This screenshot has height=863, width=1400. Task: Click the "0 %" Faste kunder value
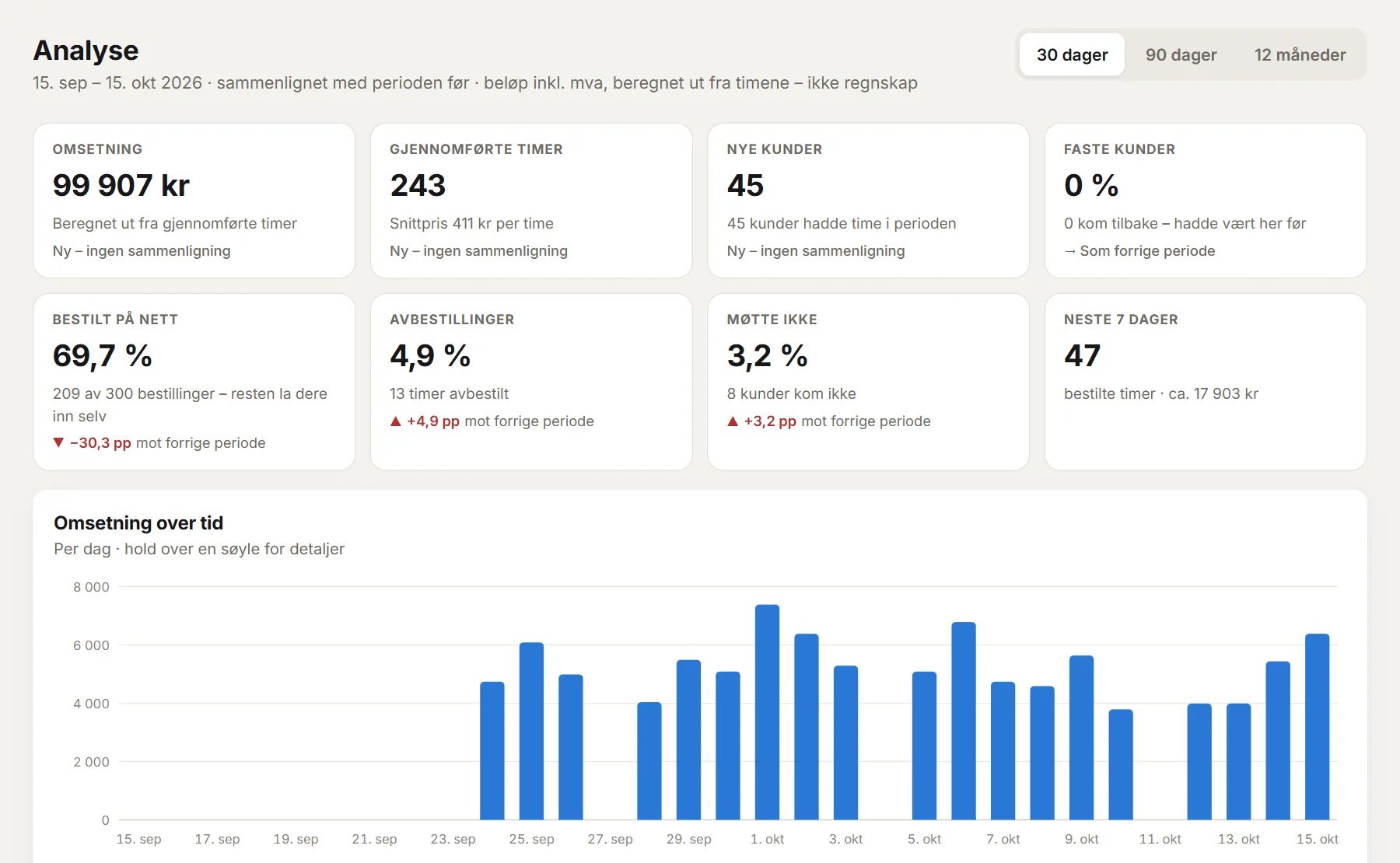[x=1091, y=186]
